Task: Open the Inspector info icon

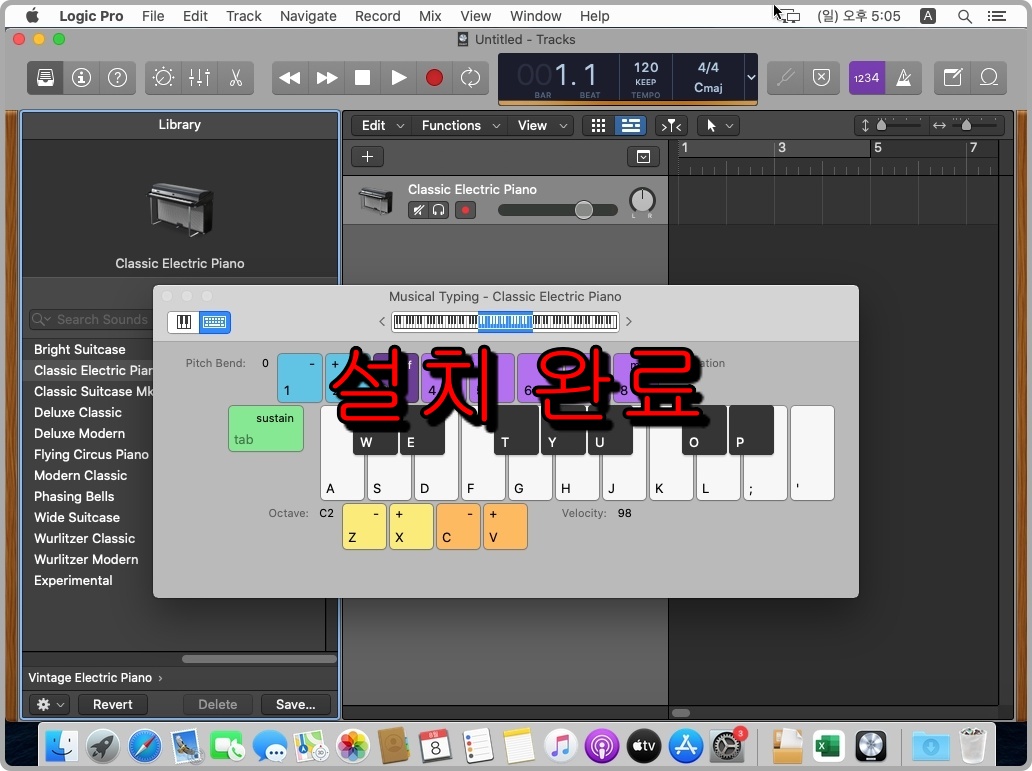Action: 81,77
